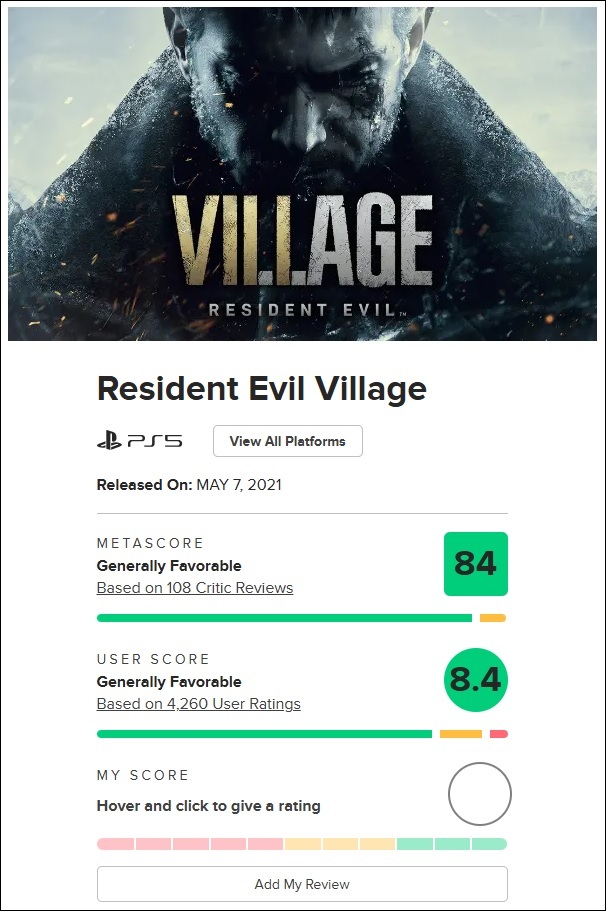This screenshot has height=914, width=607.
Task: Click red negative portion of User Score bar
Action: 498,734
